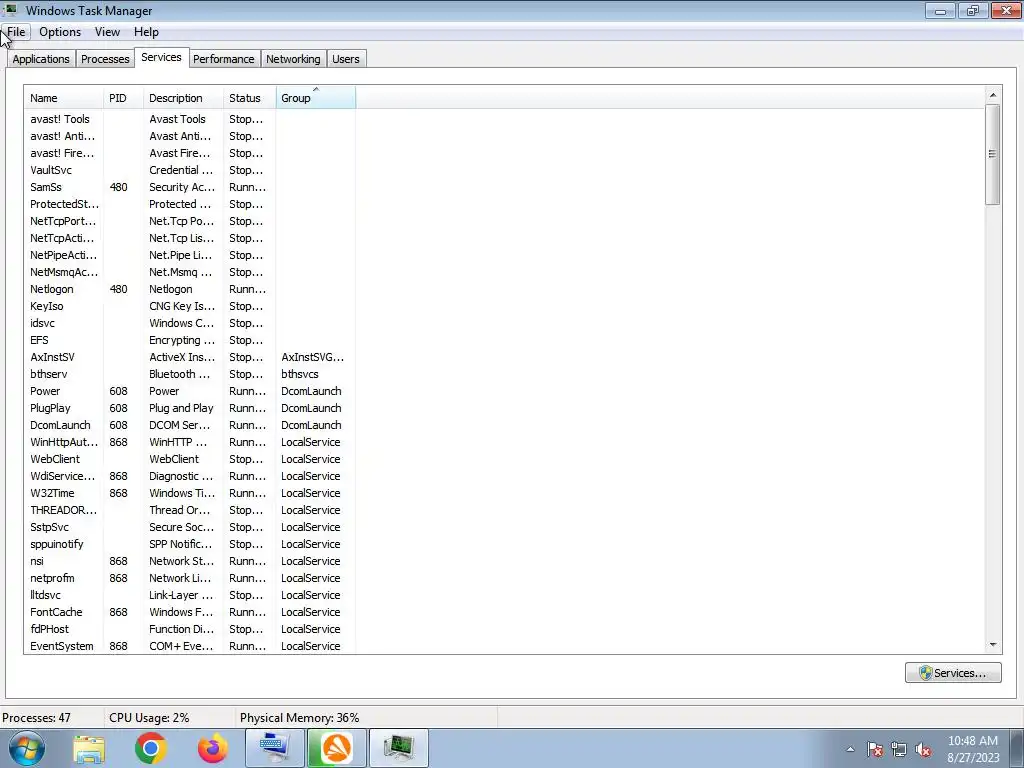Click the scrollbar up arrow
Image resolution: width=1024 pixels, height=768 pixels.
pos(993,95)
